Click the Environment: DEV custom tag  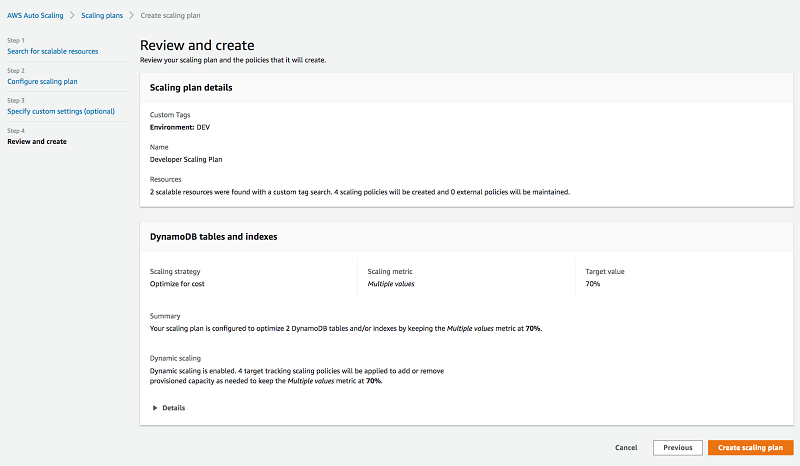[x=180, y=127]
